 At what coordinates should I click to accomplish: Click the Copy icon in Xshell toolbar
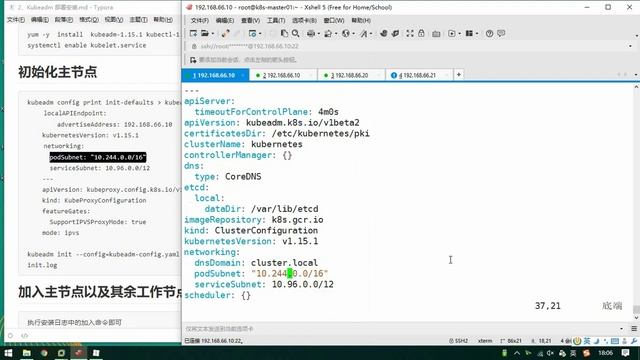click(x=284, y=33)
